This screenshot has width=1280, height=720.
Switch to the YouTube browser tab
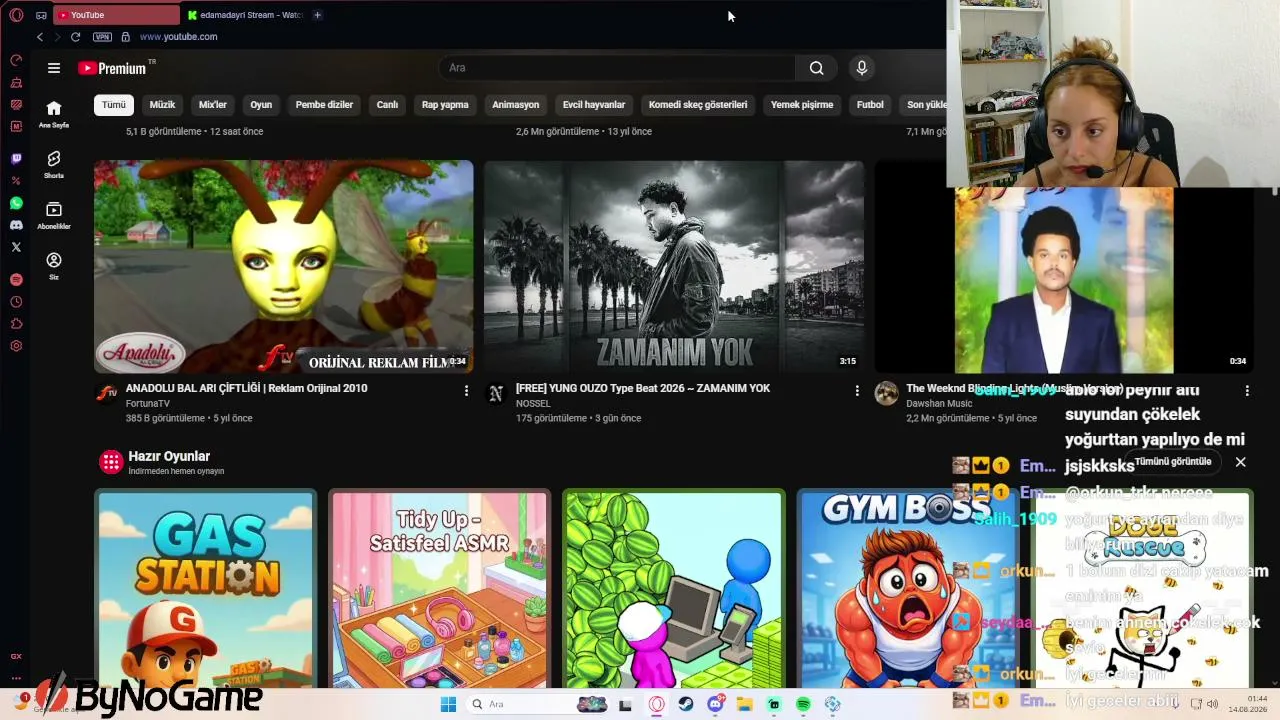(x=116, y=15)
